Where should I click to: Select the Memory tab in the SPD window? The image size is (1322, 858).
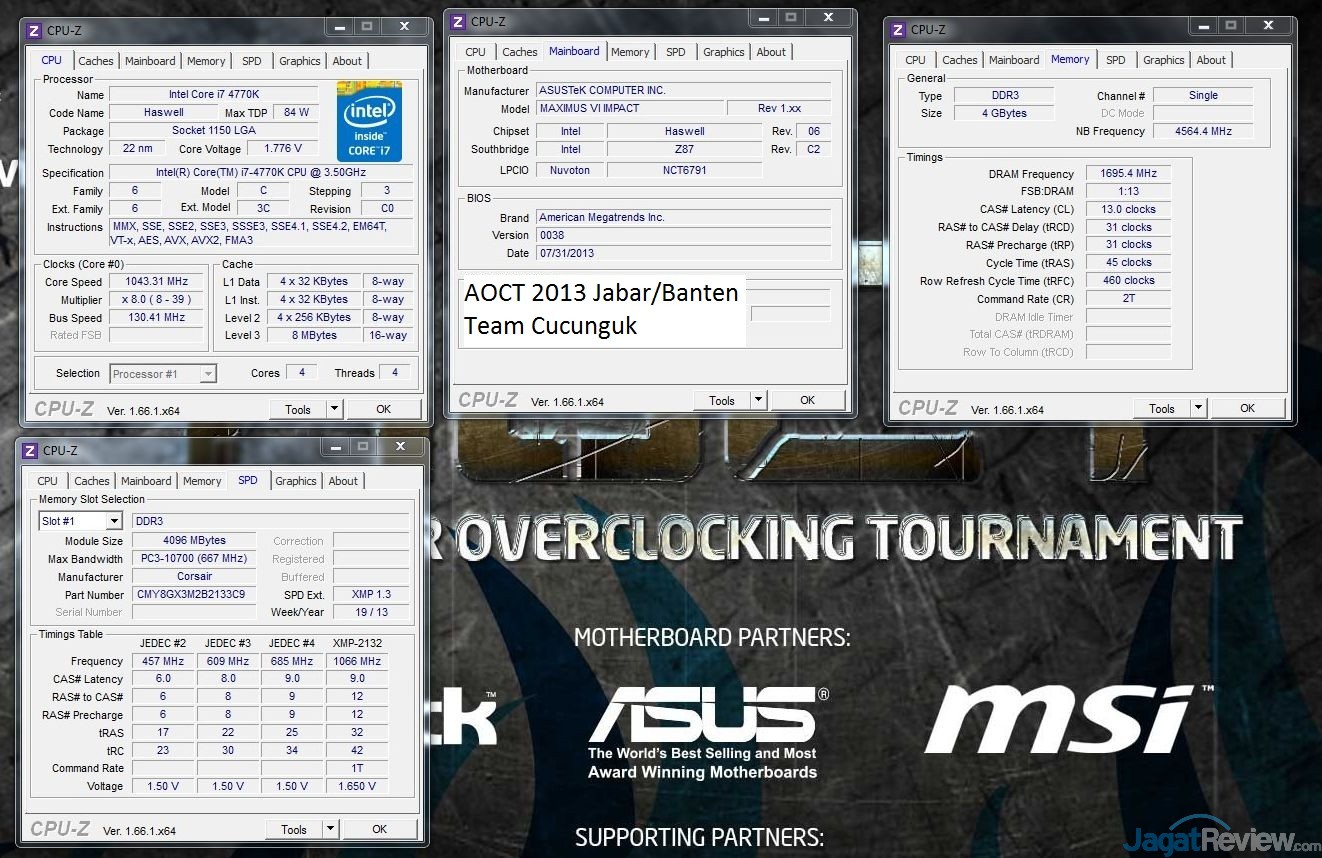point(202,481)
